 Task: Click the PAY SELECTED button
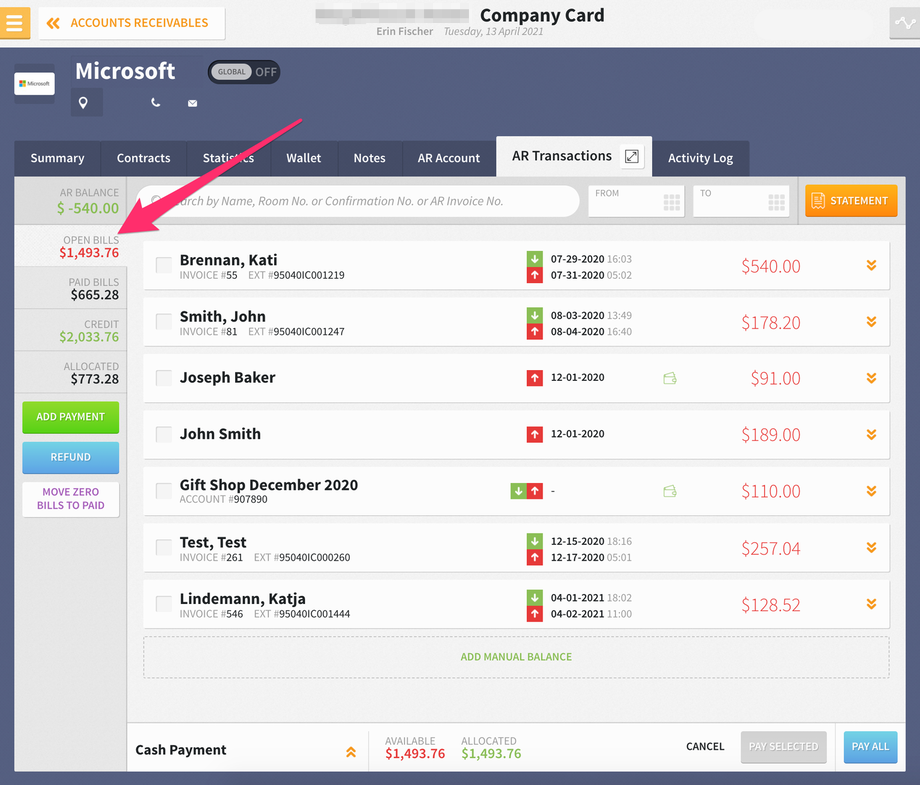[x=783, y=747]
